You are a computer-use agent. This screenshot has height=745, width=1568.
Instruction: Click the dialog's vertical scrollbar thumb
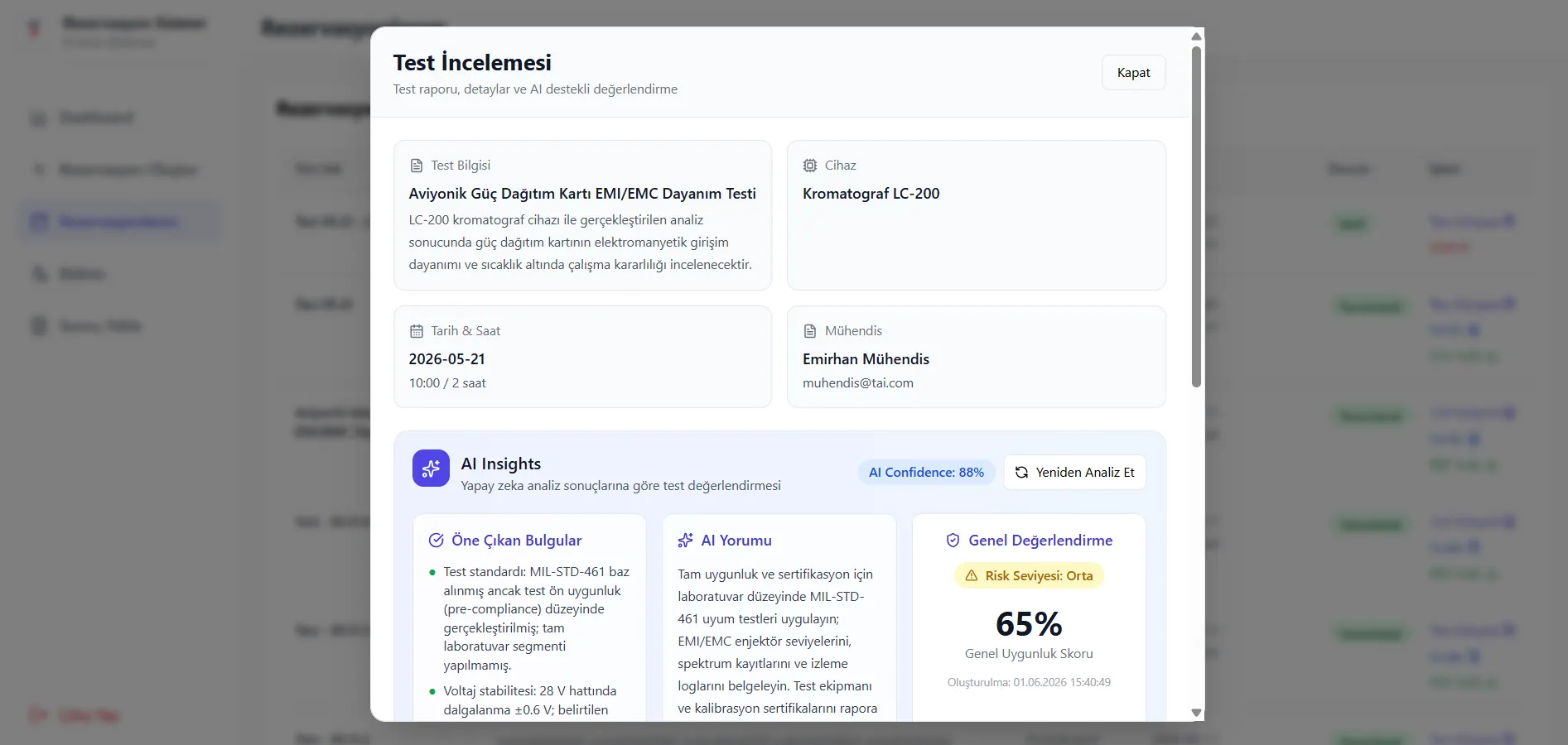click(1196, 217)
